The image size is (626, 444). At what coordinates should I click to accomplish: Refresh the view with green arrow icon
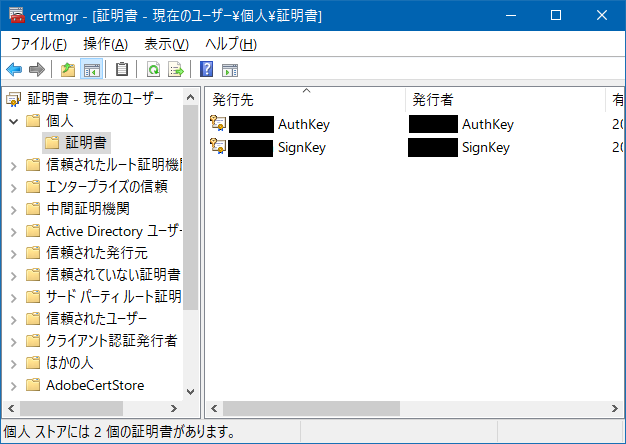coord(153,70)
